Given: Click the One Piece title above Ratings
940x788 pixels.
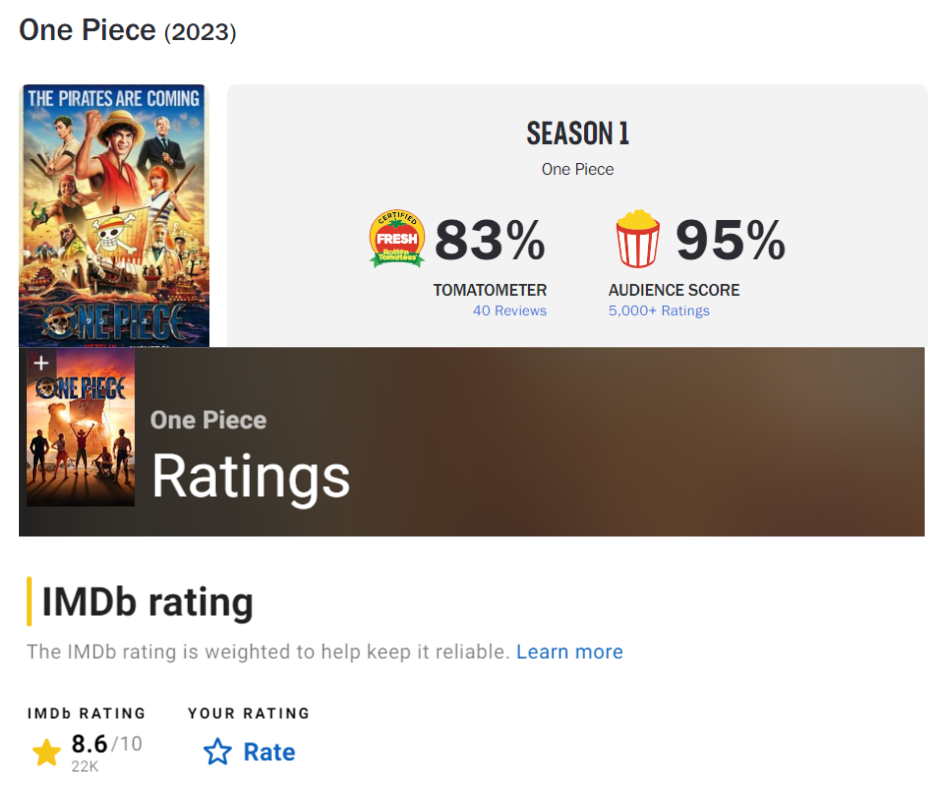Looking at the screenshot, I should (x=208, y=420).
